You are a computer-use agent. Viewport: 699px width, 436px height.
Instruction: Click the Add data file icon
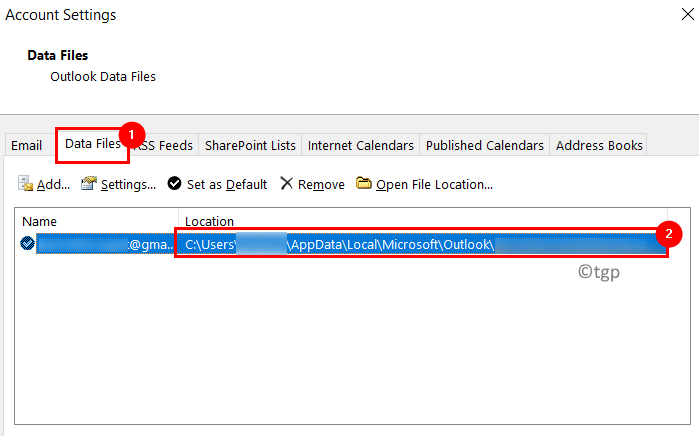25,183
